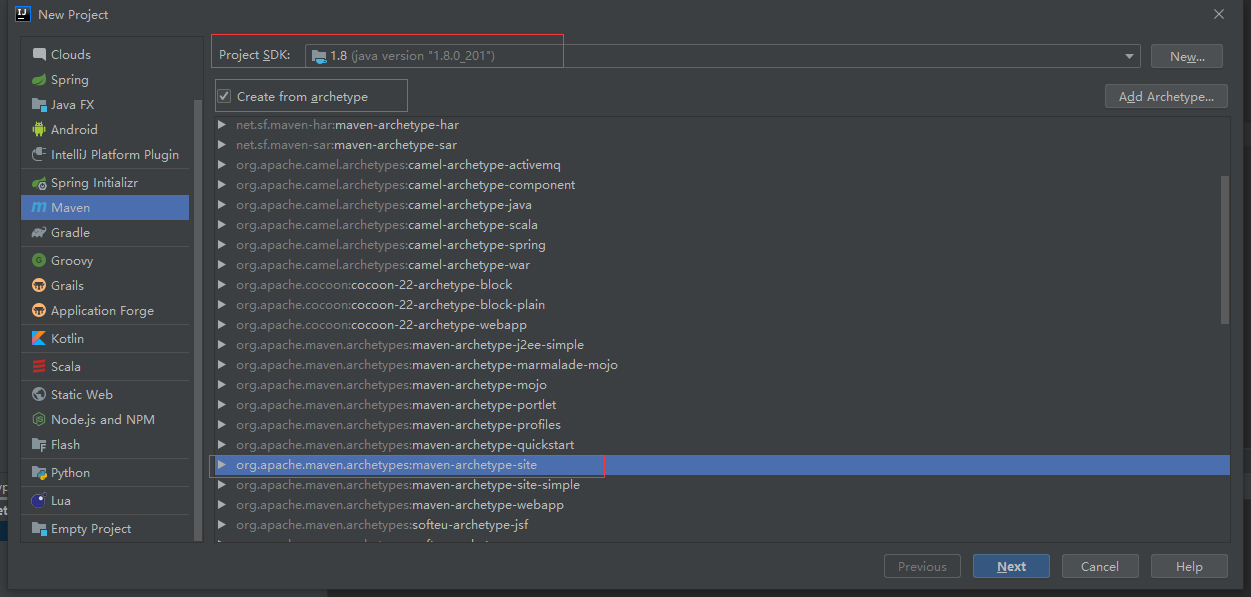The height and width of the screenshot is (597, 1251).
Task: Click the archetype list vertical scrollbar
Action: coord(1225,250)
